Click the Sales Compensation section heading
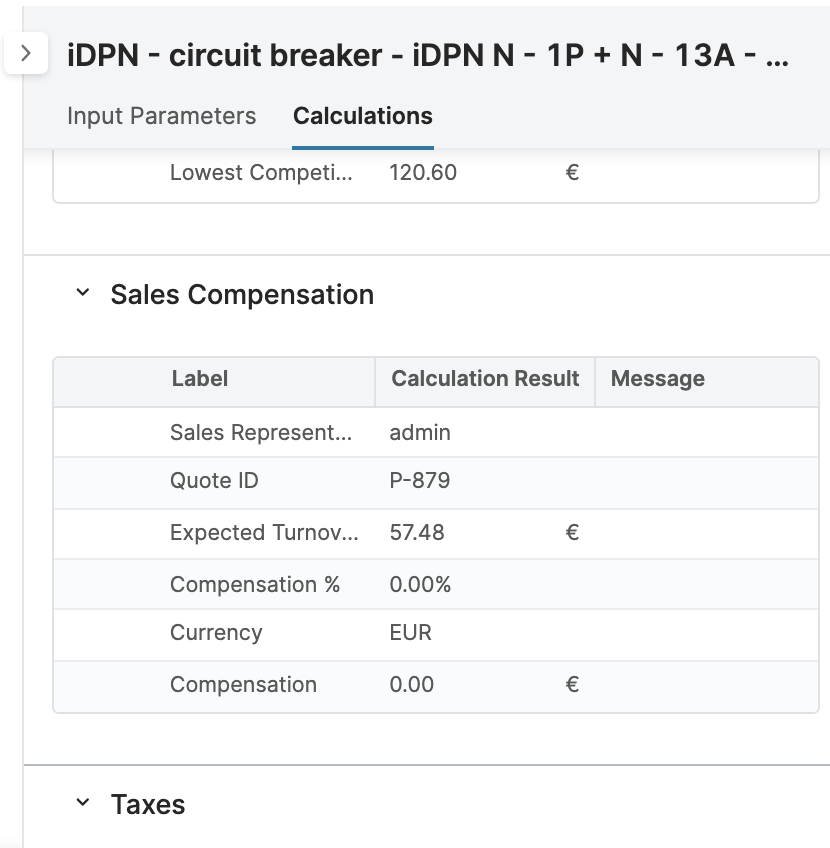The width and height of the screenshot is (830, 848). click(x=242, y=292)
